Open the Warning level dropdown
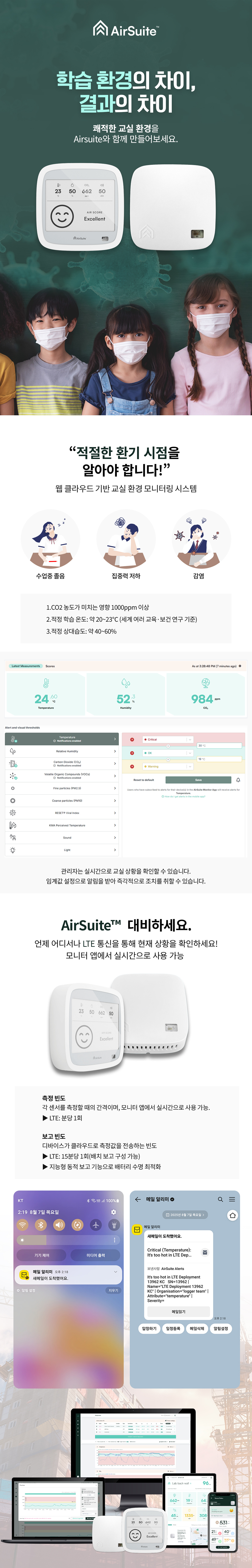 (168, 766)
